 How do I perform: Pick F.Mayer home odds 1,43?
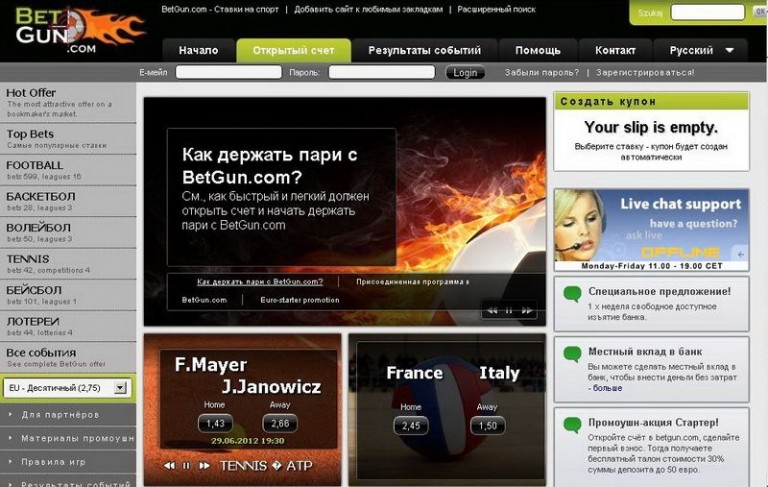point(215,424)
